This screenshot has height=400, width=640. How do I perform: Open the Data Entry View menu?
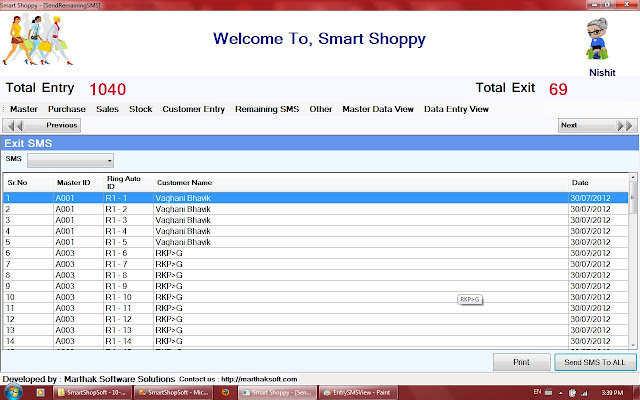point(456,109)
